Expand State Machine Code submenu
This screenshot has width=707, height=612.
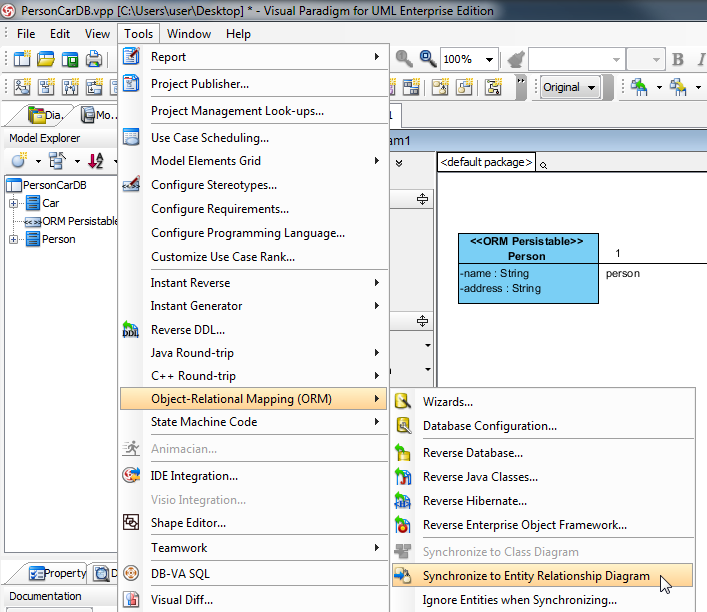click(376, 422)
